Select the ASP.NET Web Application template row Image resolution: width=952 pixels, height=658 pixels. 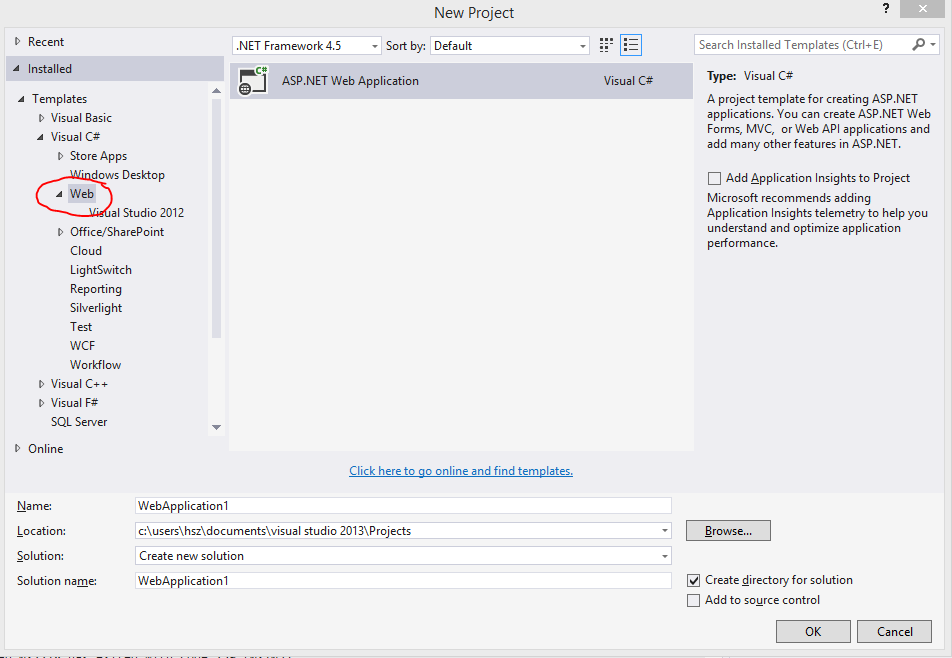tap(461, 81)
